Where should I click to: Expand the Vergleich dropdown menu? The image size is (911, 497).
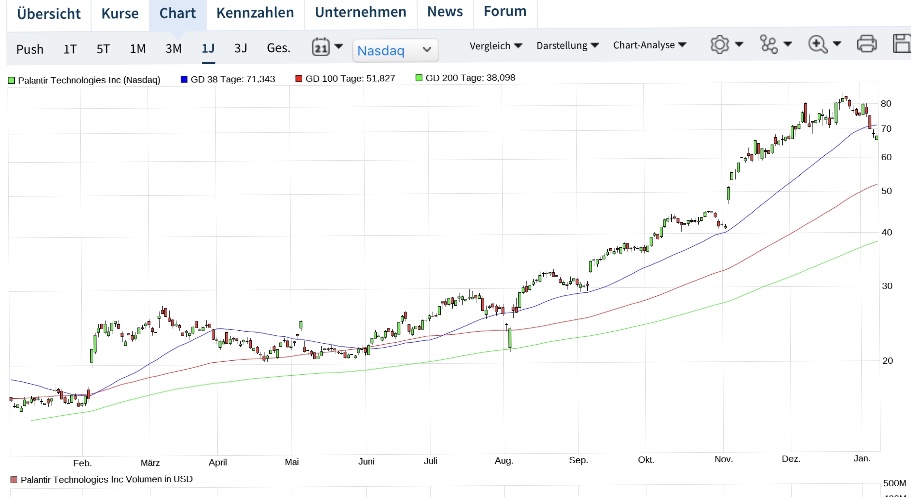pyautogui.click(x=496, y=45)
